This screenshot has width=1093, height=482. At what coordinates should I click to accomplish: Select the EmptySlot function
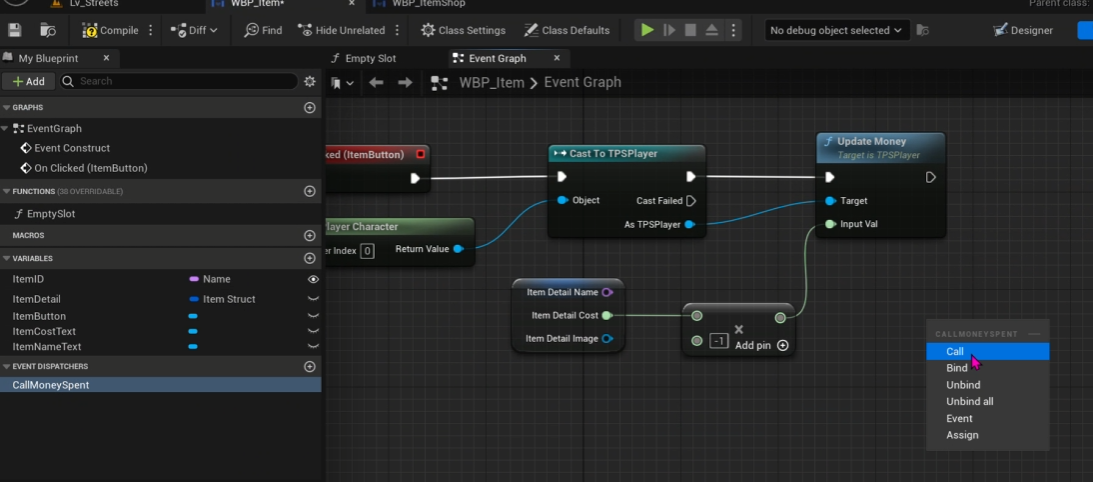click(51, 214)
